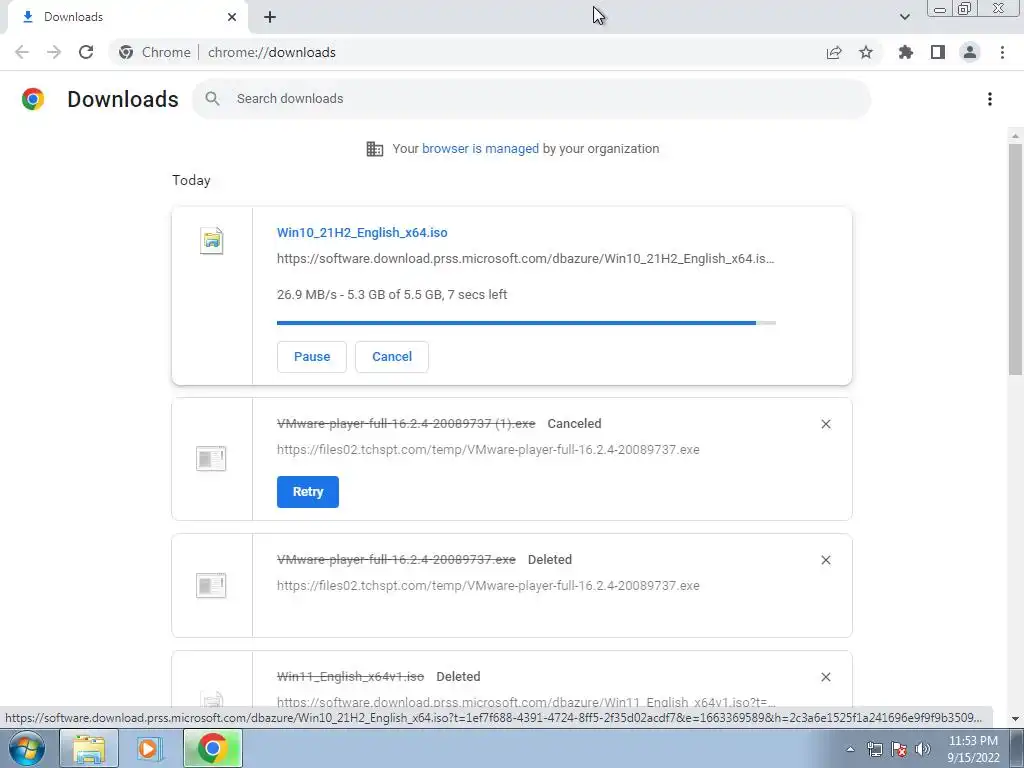Share this page via the share icon

click(834, 52)
